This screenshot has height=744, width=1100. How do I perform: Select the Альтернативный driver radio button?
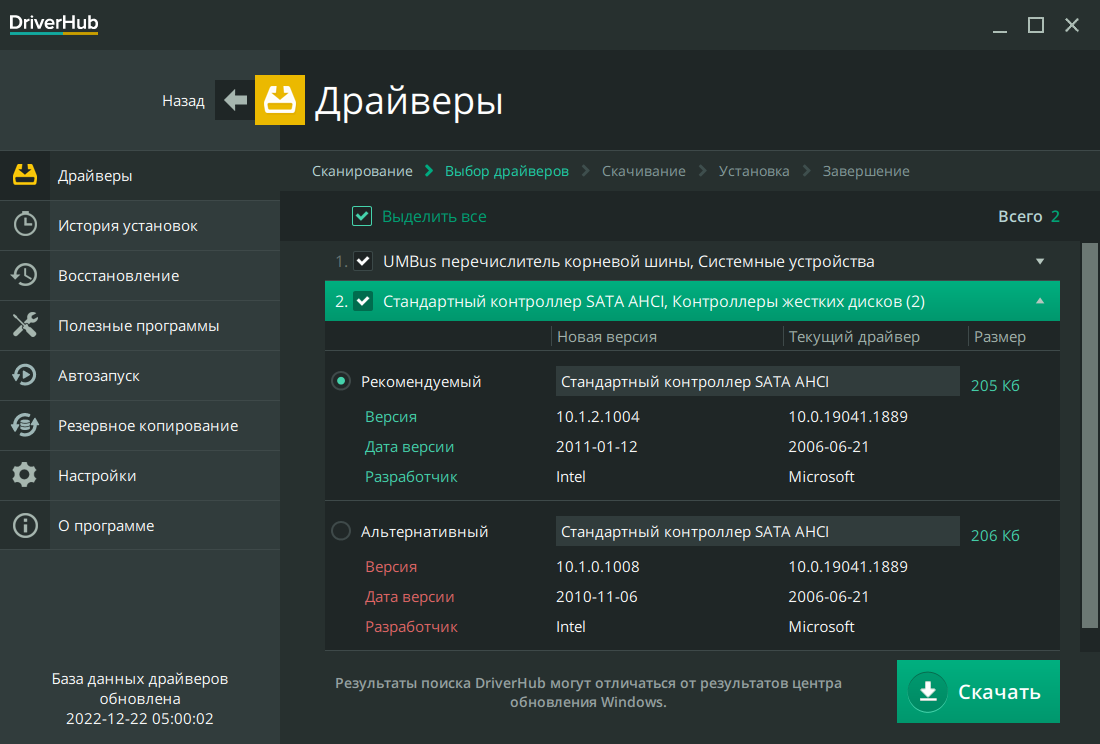tap(341, 532)
